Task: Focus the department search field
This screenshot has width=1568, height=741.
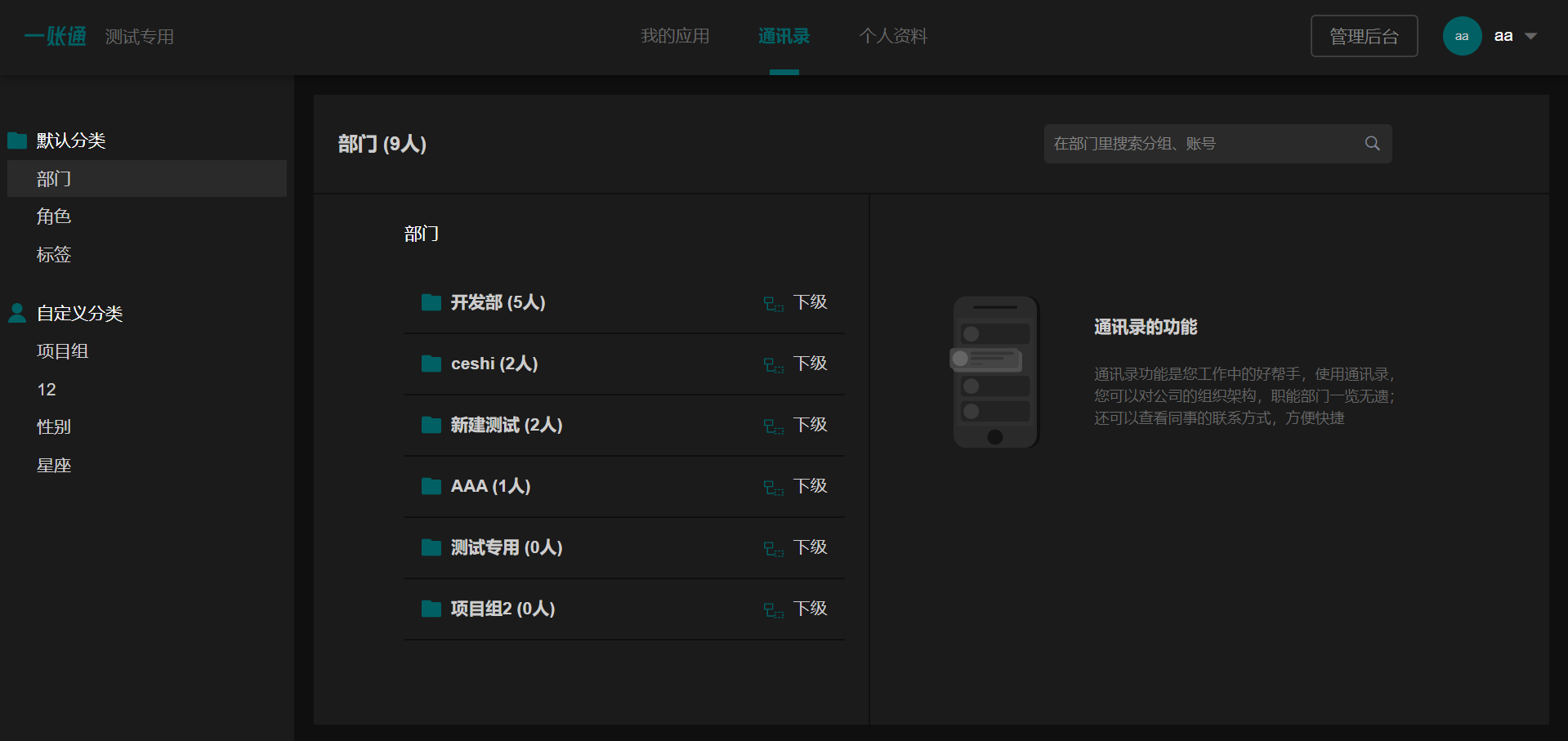Action: pos(1217,144)
